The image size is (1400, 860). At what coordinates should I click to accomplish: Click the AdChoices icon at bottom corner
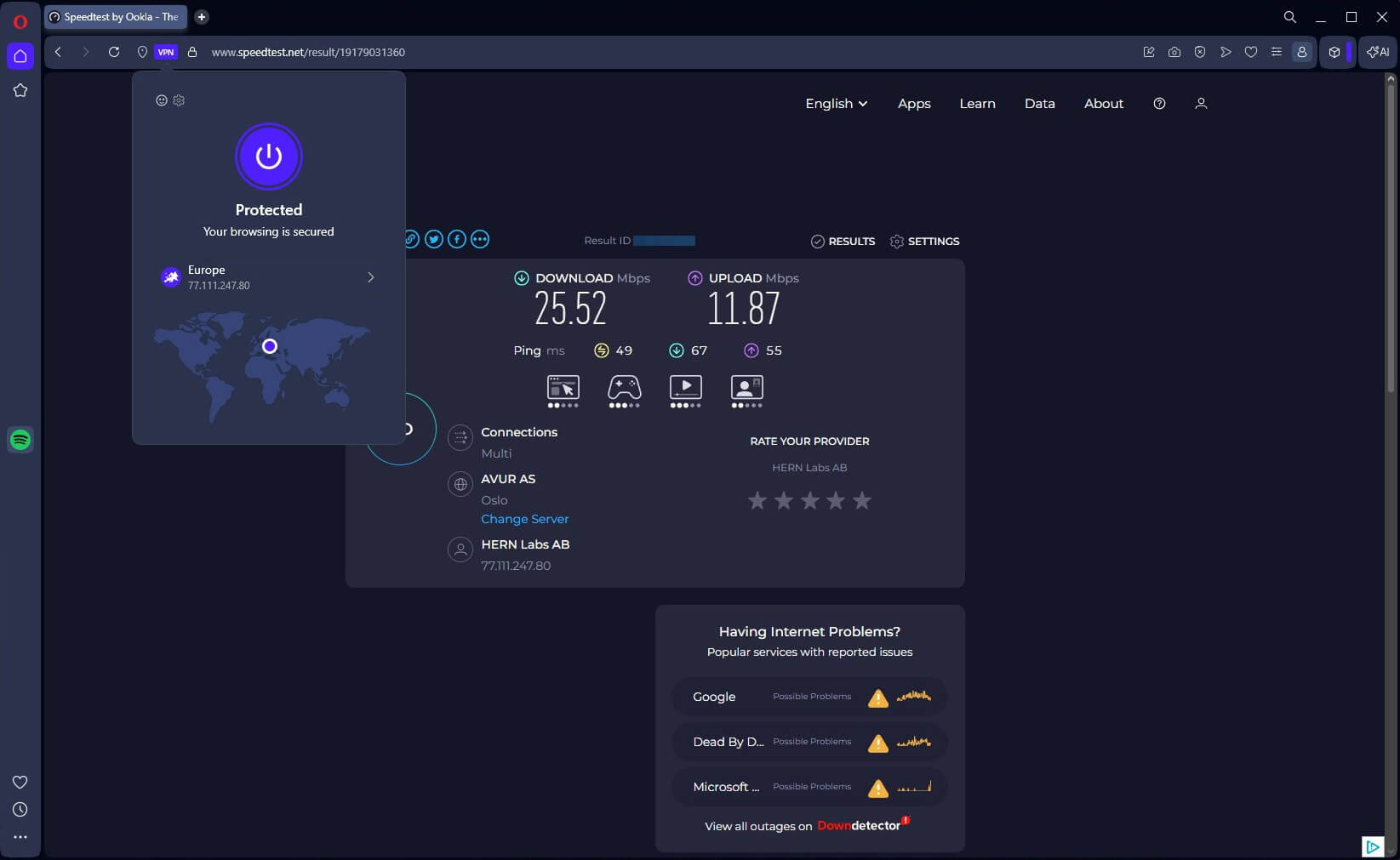[x=1372, y=846]
